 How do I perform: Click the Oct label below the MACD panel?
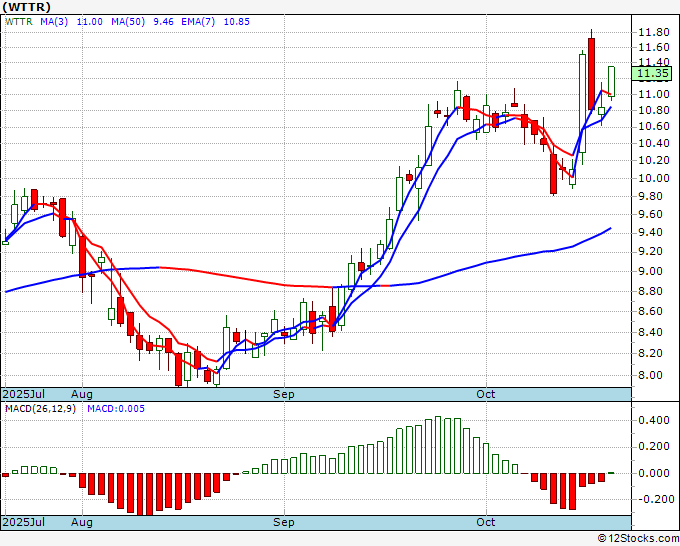(x=486, y=522)
